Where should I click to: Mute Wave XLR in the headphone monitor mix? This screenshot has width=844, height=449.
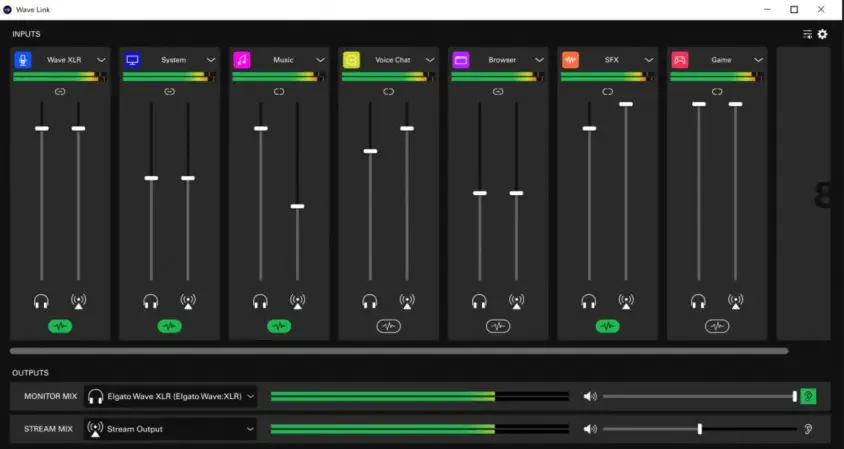pyautogui.click(x=41, y=301)
